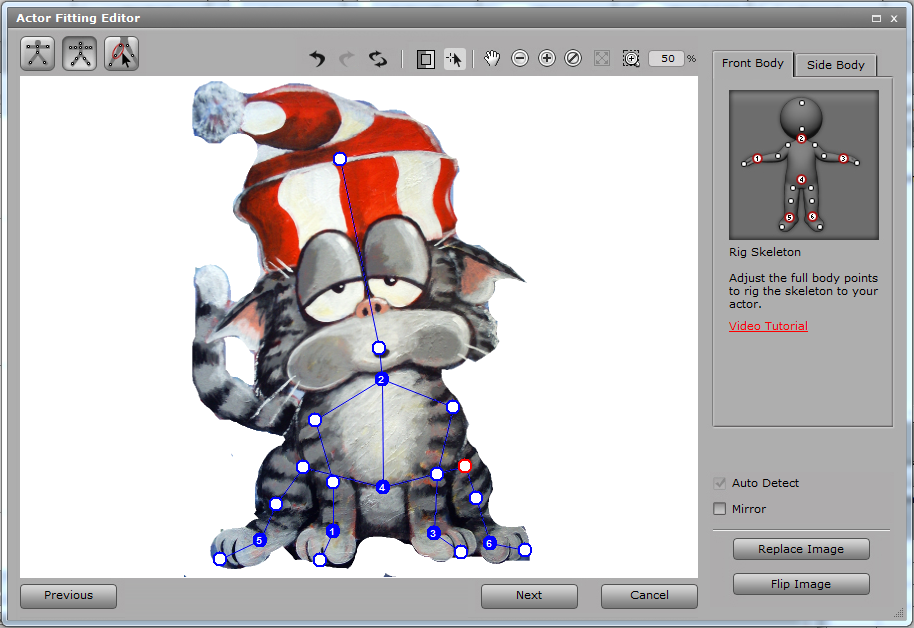Click the fit-to-window expand icon
The height and width of the screenshot is (628, 914).
(x=602, y=58)
